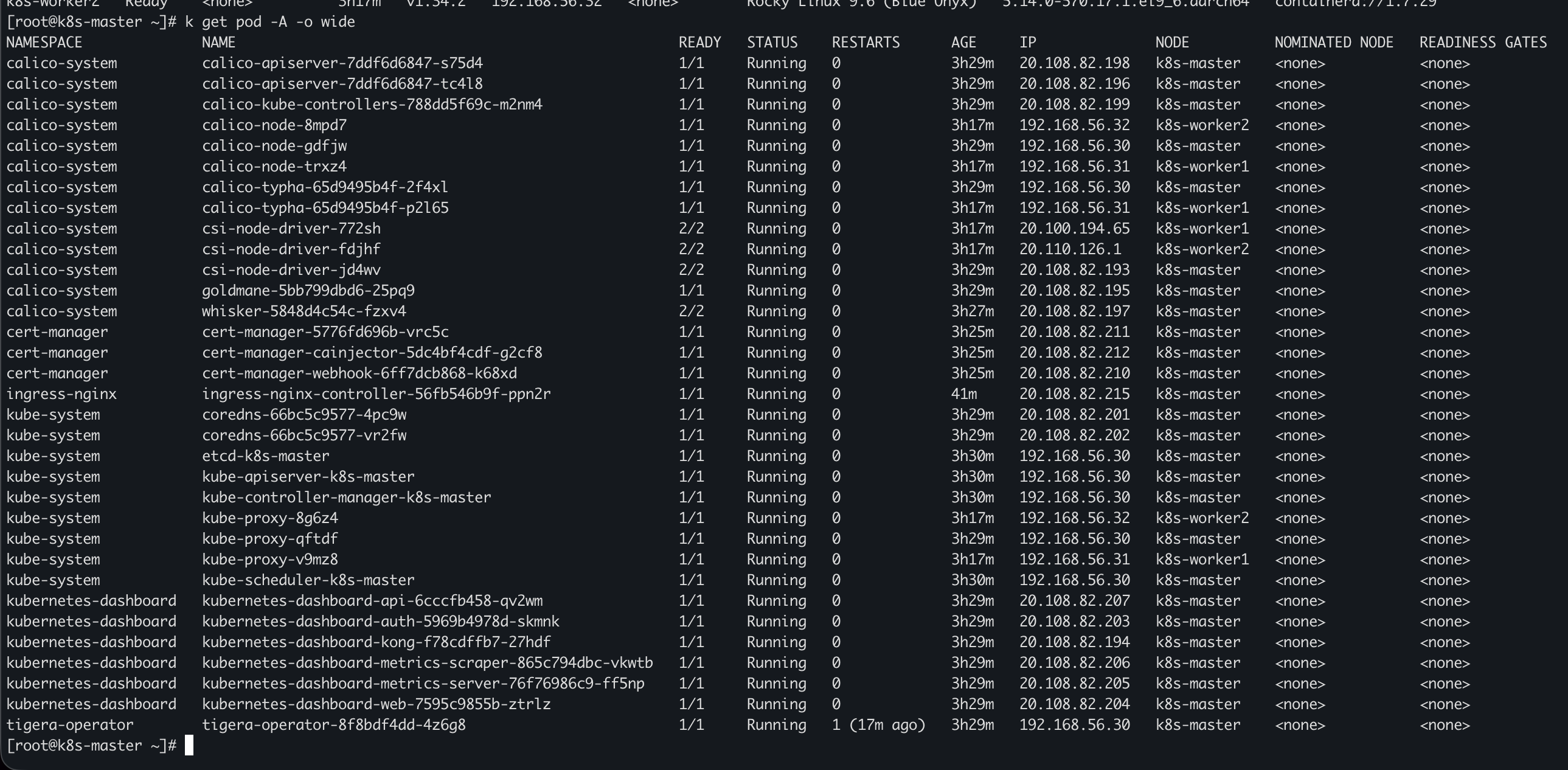Click pod name etcd-k8s-master
The height and width of the screenshot is (770, 1568).
[x=265, y=456]
